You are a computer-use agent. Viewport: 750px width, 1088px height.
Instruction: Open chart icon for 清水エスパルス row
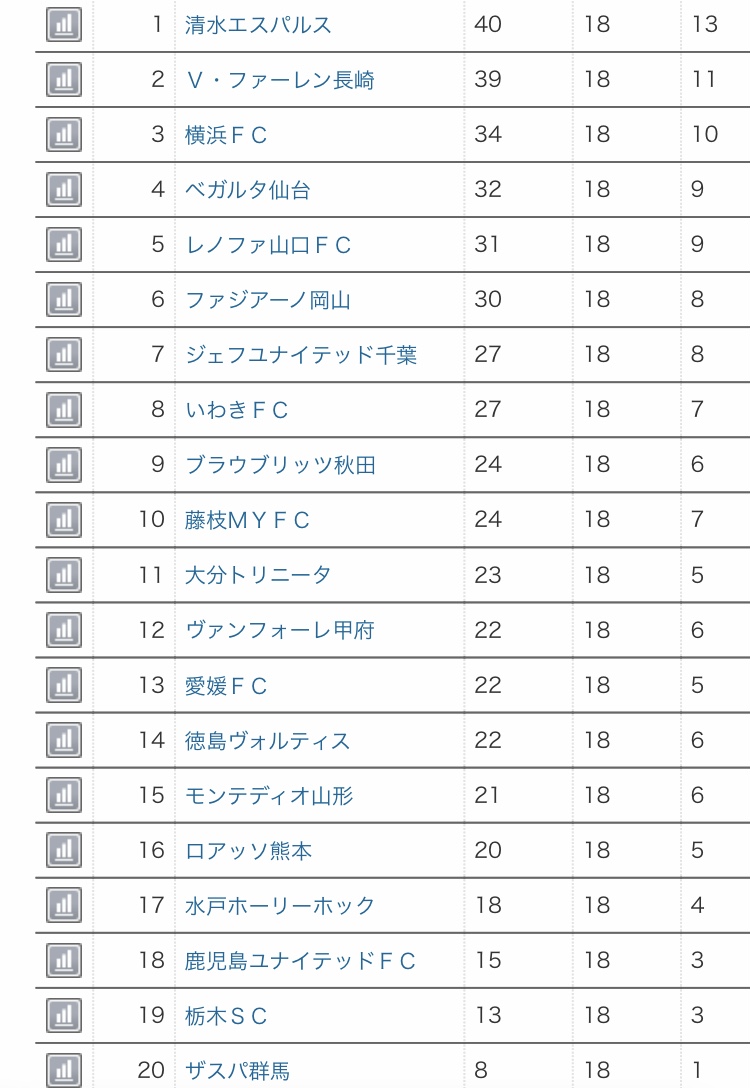point(64,24)
